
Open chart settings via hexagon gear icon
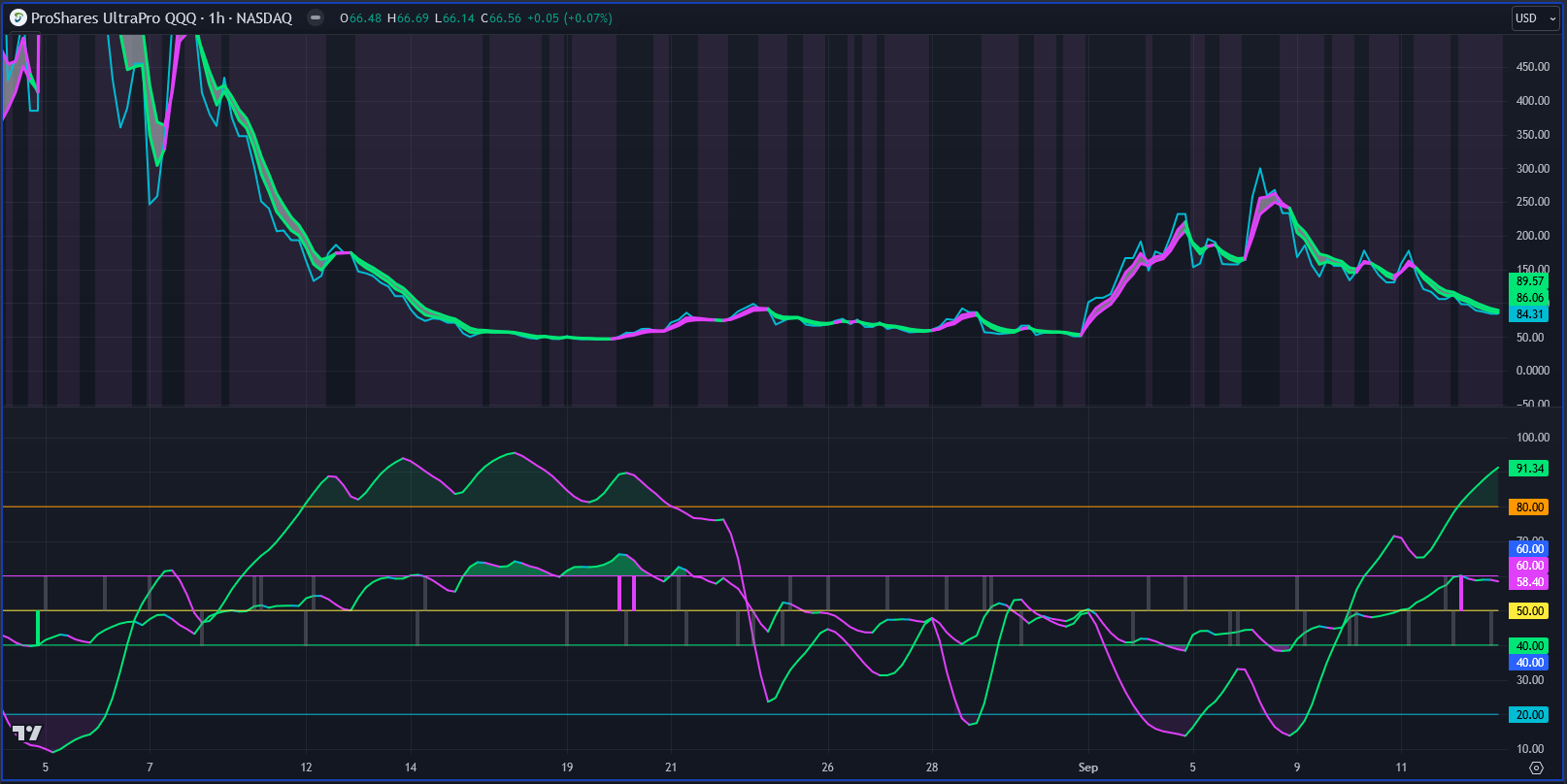(1536, 768)
